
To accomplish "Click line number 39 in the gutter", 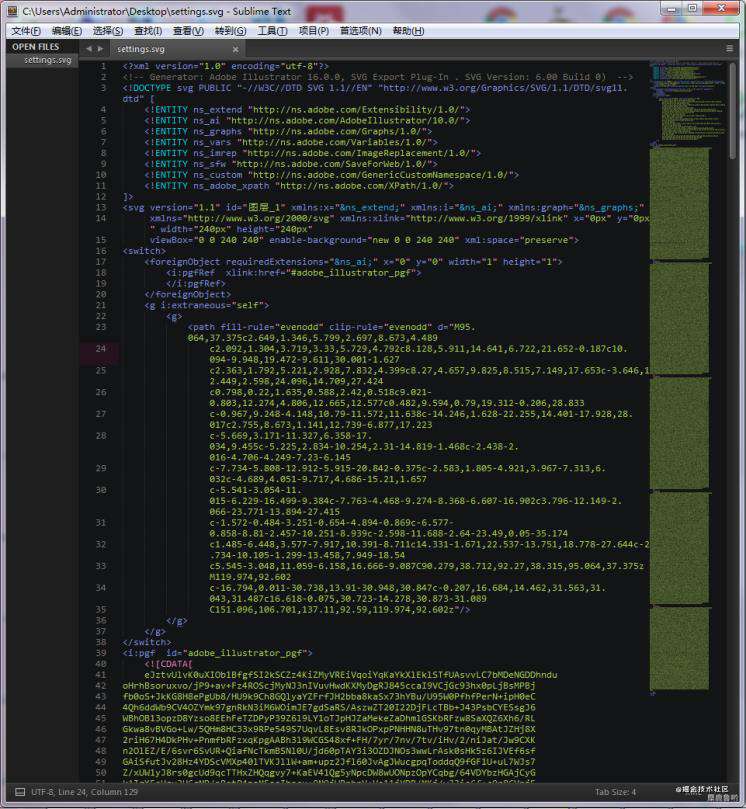I will click(x=101, y=653).
